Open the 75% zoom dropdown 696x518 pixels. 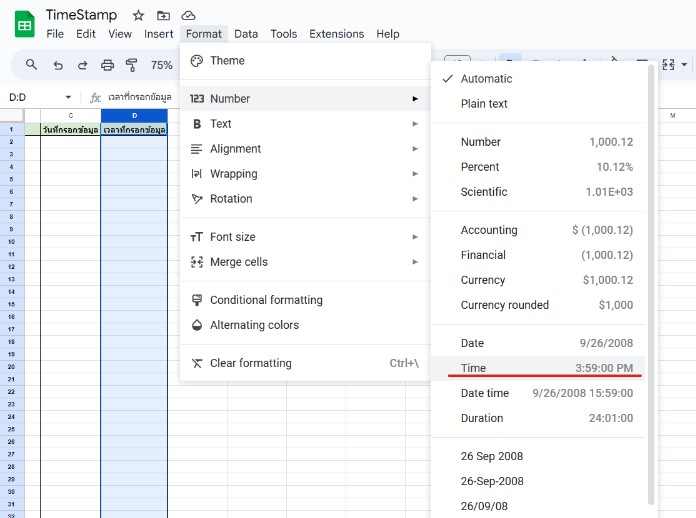(162, 65)
